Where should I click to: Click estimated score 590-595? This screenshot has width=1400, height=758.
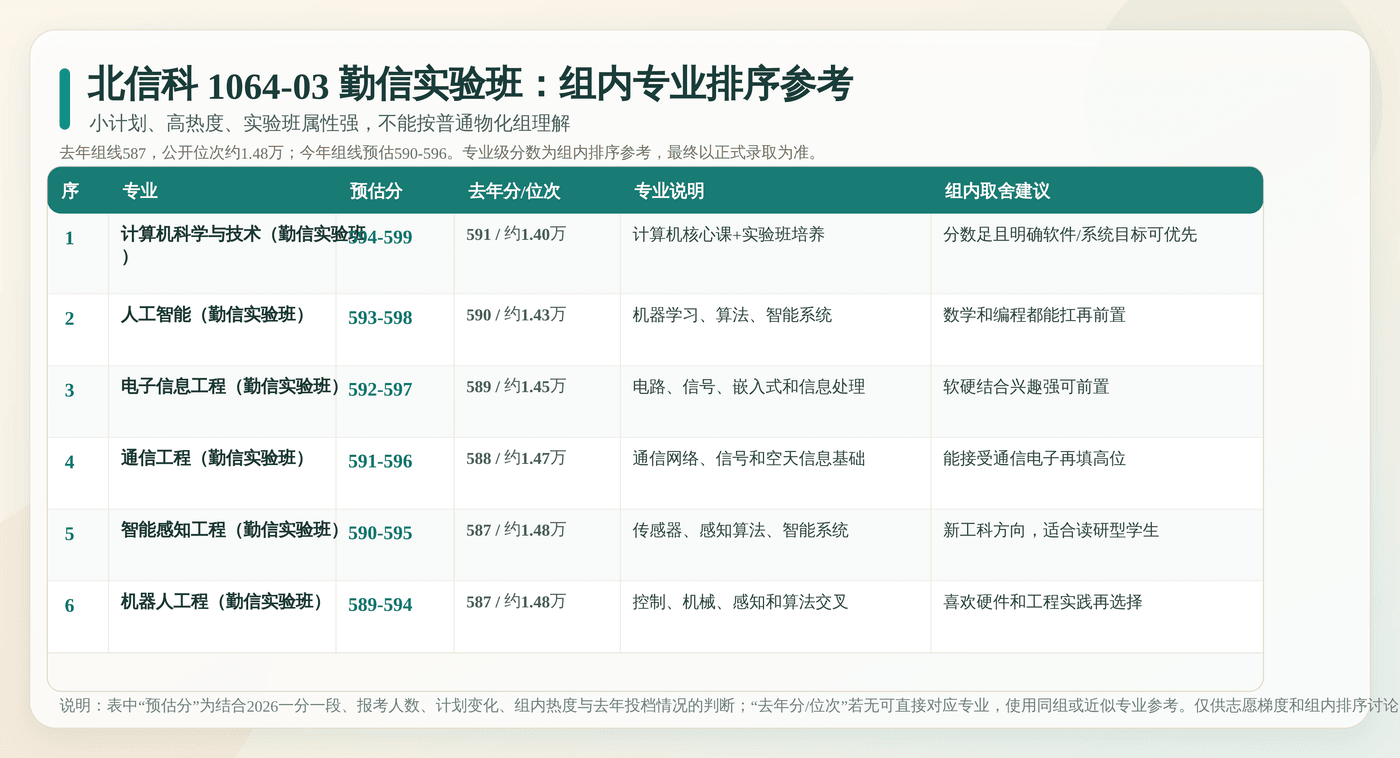[380, 534]
